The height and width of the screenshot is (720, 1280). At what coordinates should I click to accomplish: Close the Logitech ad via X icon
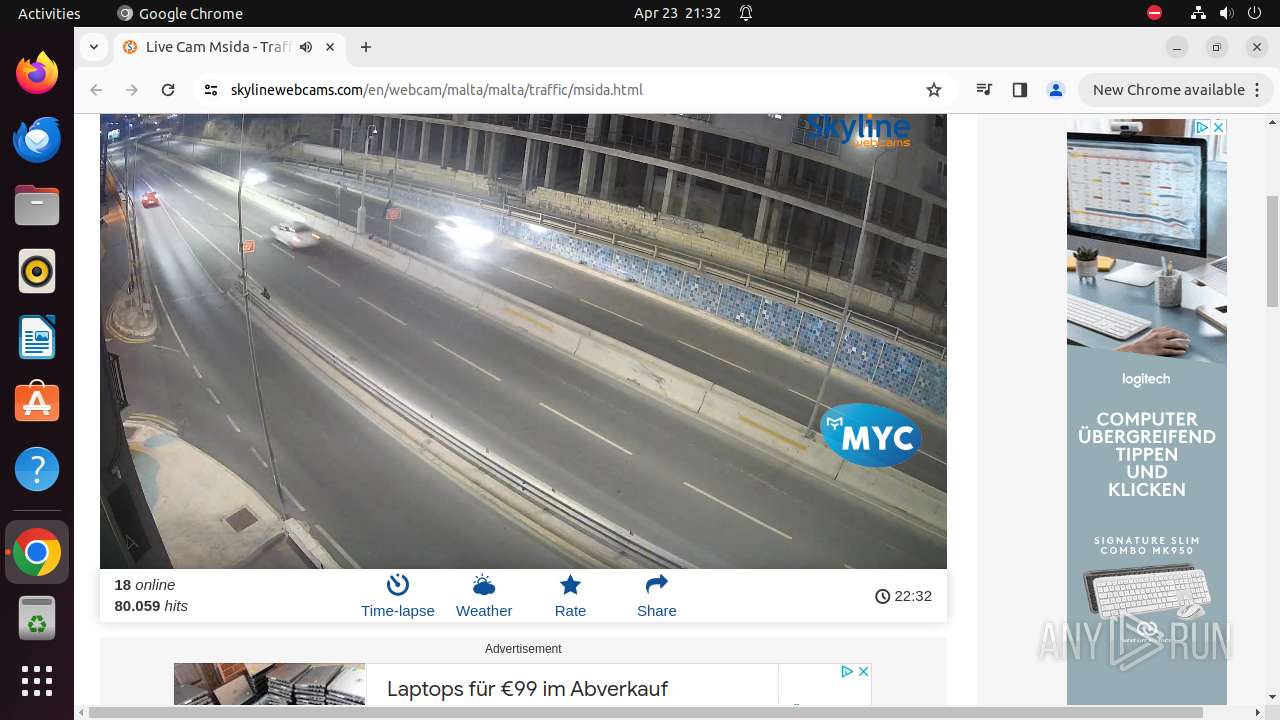(x=1218, y=127)
